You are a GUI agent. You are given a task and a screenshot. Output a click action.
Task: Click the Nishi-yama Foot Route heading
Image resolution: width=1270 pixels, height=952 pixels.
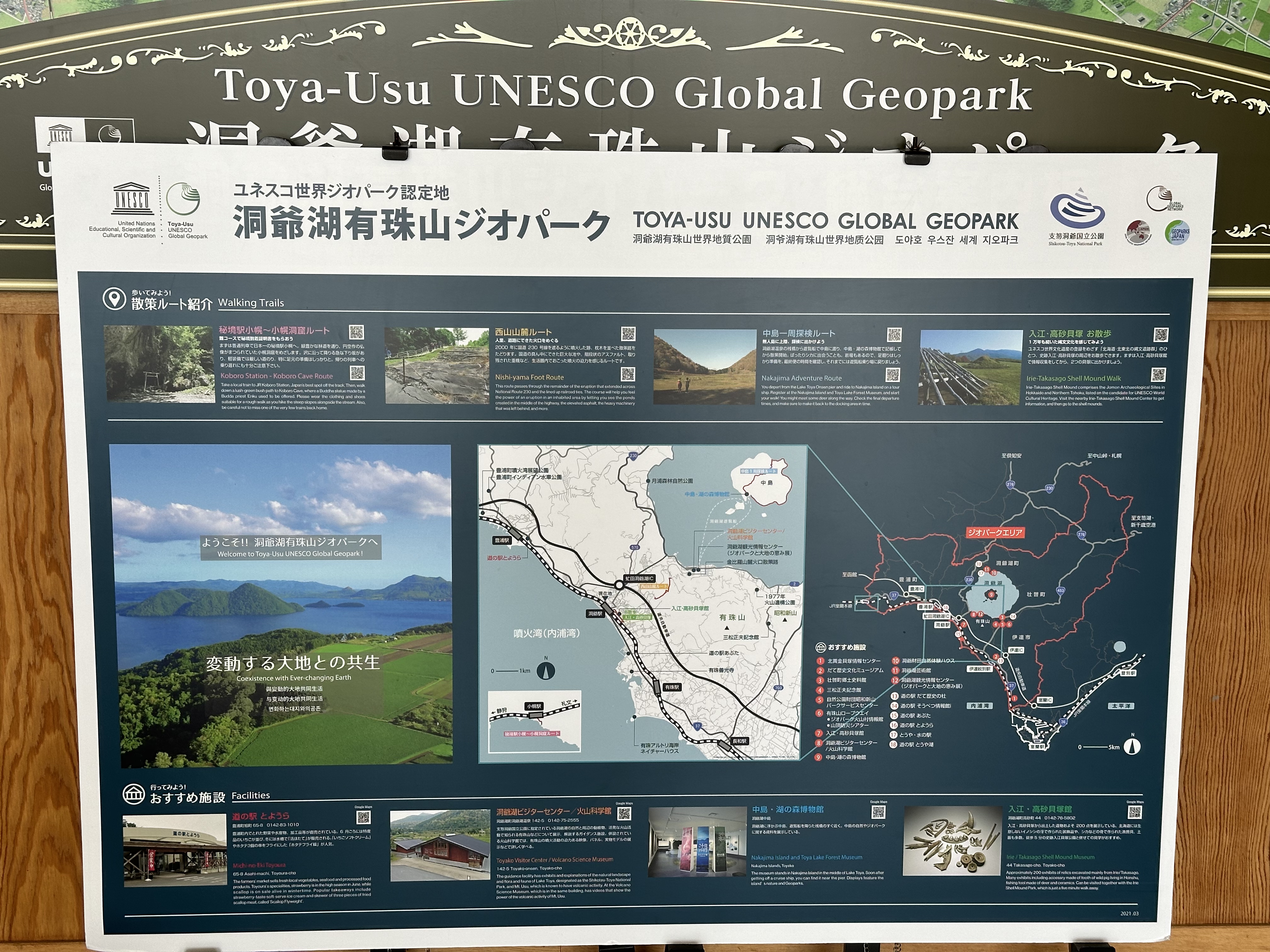pos(529,377)
